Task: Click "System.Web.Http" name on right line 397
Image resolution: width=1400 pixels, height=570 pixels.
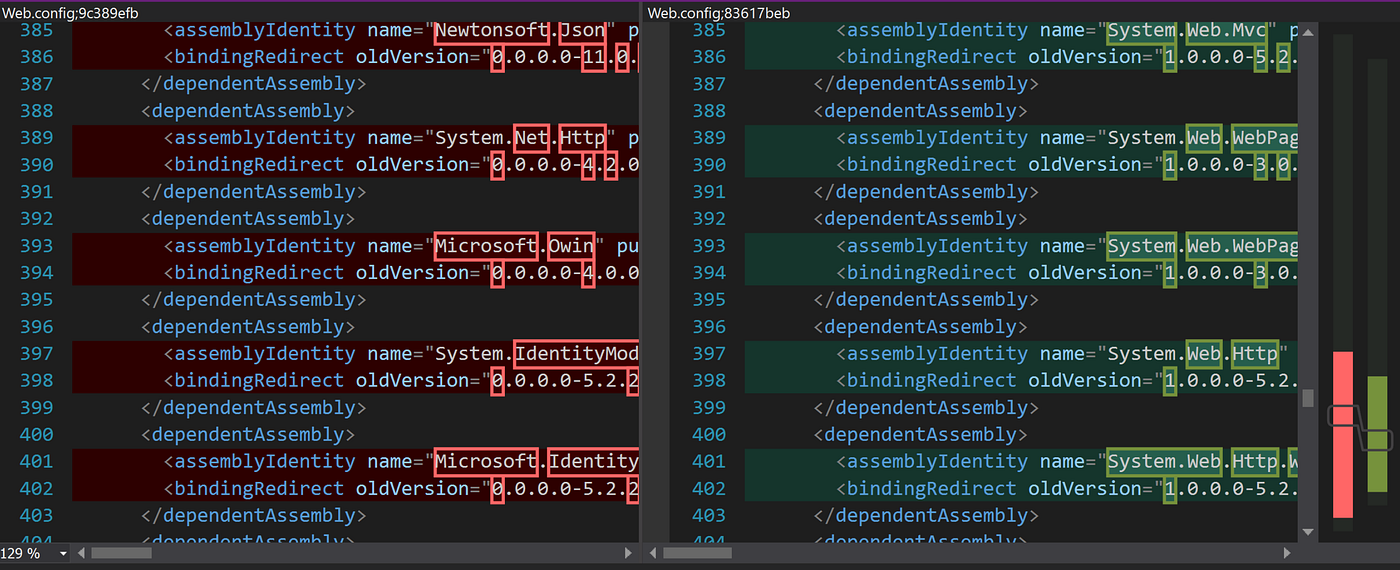Action: pyautogui.click(x=1192, y=354)
